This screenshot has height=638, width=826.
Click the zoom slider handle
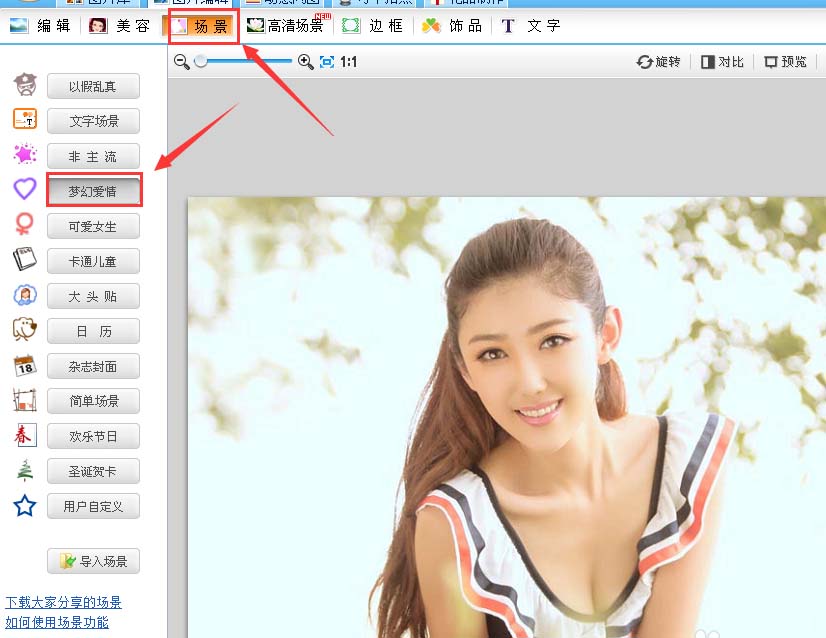tap(200, 62)
